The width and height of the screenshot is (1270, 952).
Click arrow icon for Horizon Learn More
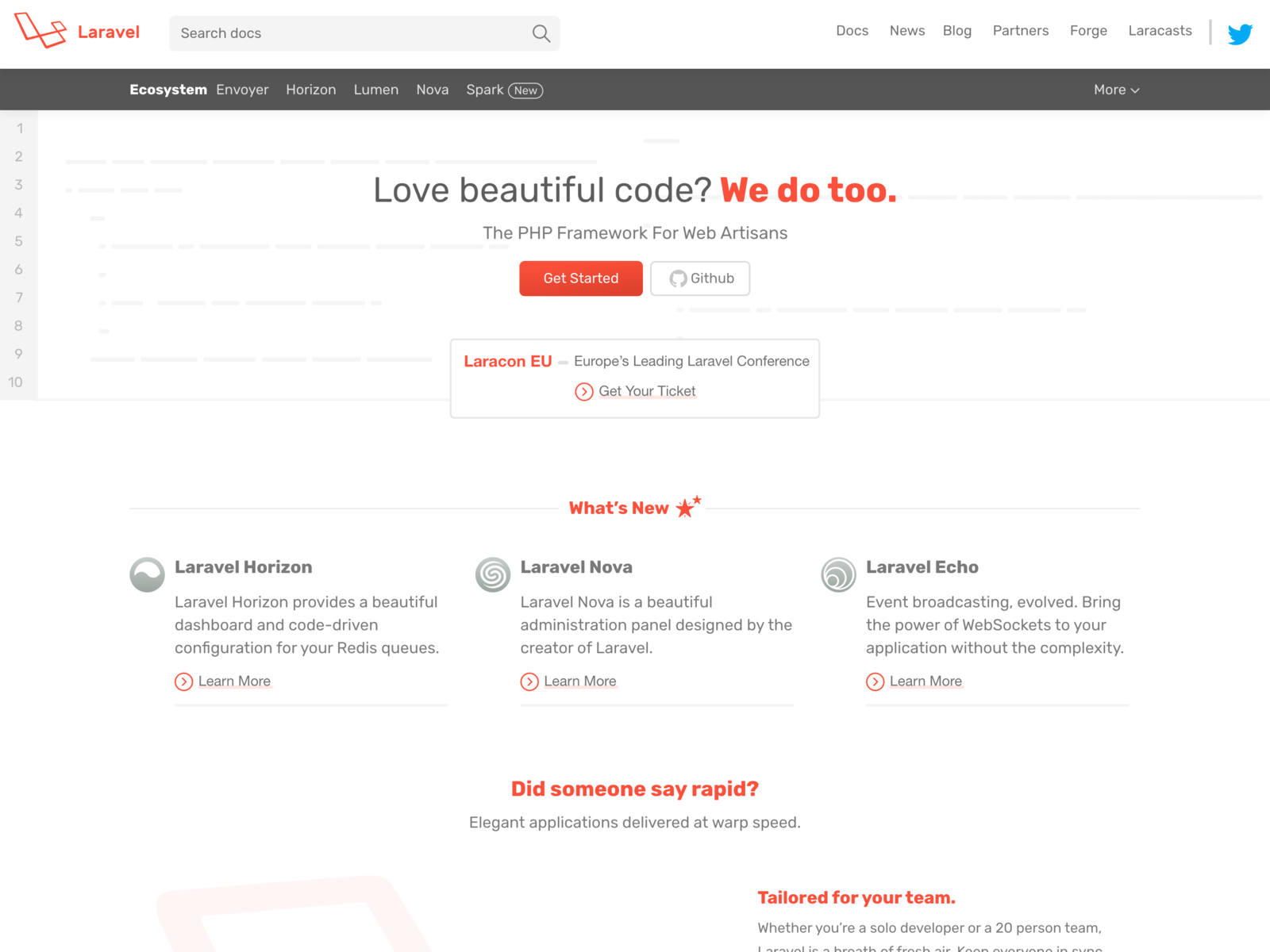[183, 681]
